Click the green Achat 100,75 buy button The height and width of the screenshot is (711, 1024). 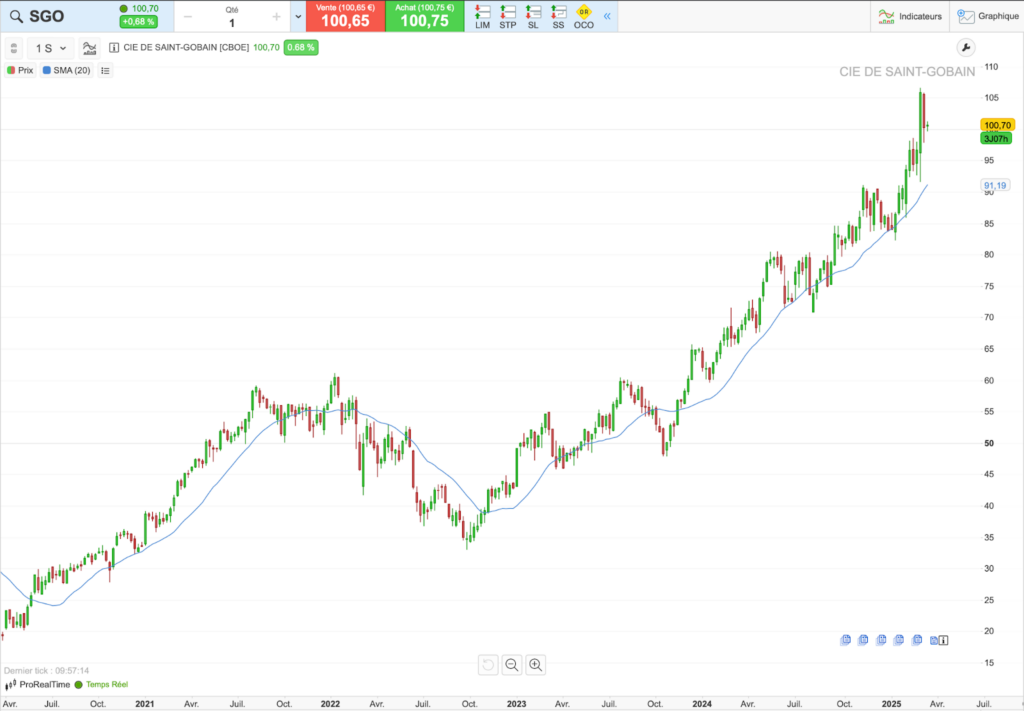pyautogui.click(x=424, y=16)
